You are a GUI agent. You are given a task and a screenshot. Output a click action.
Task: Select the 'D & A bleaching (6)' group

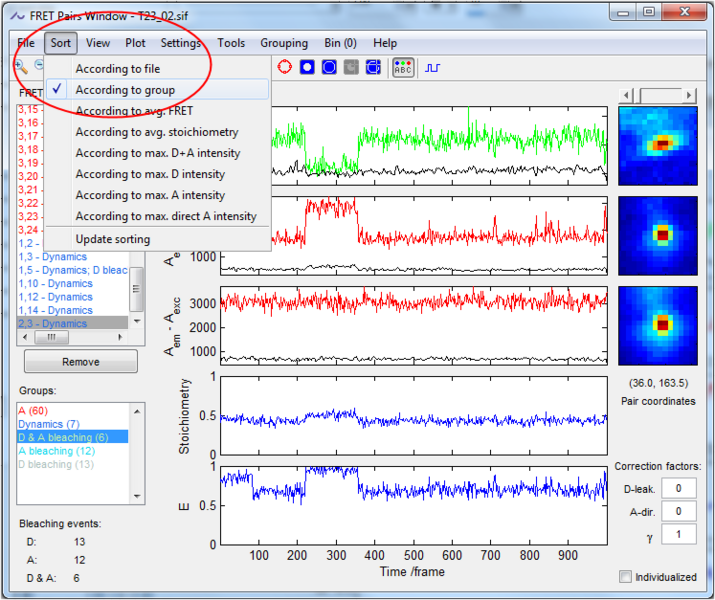click(62, 437)
